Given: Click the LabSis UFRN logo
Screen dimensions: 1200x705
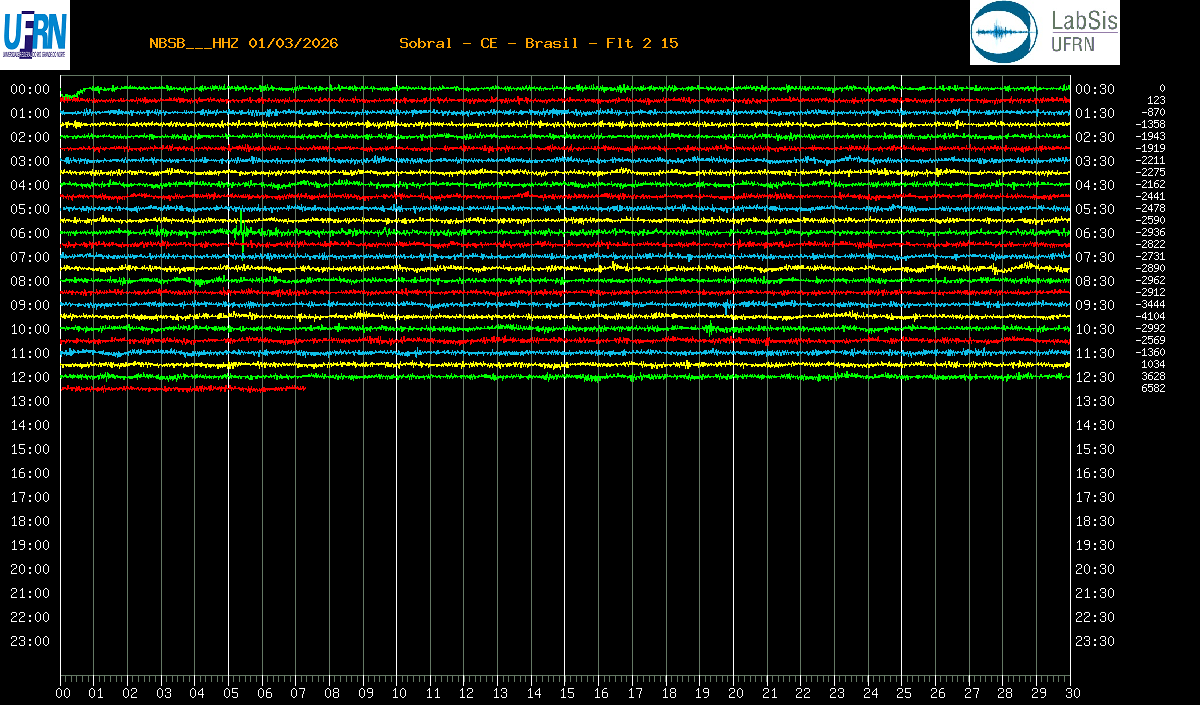Looking at the screenshot, I should 1044,33.
